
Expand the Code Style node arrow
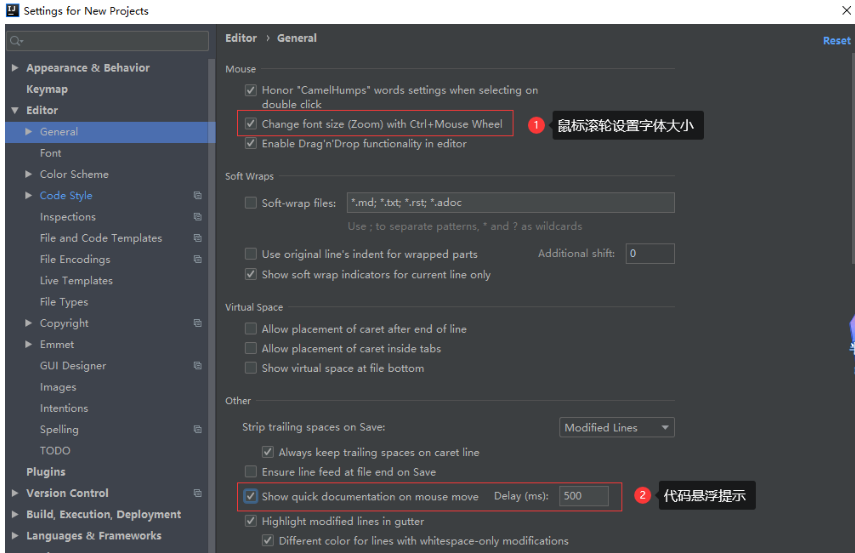[28, 195]
